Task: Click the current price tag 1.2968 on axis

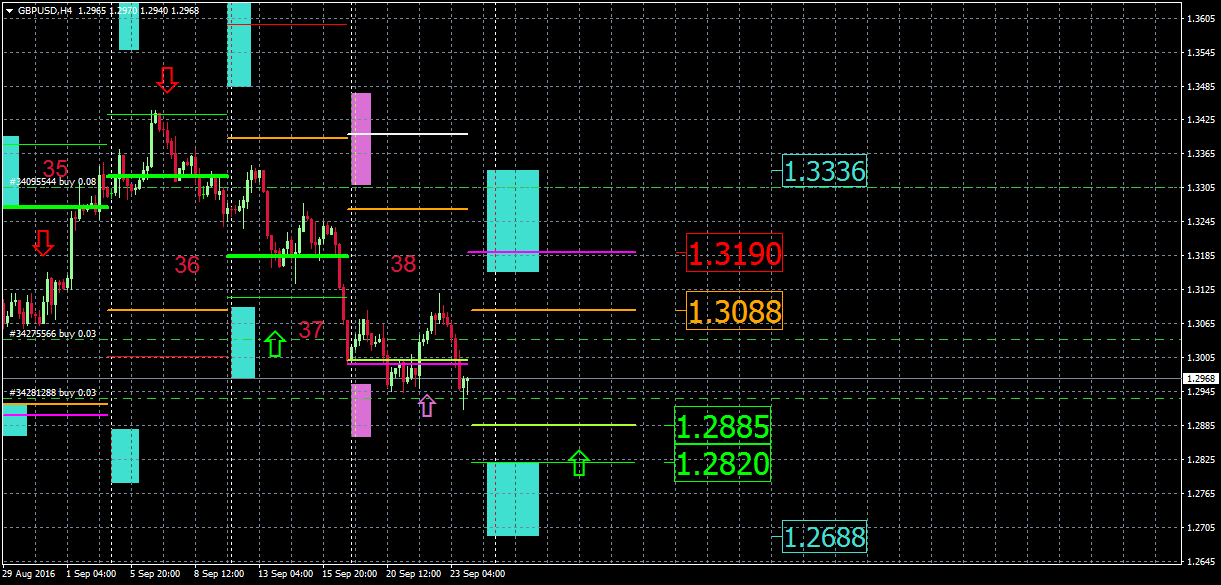Action: [x=1199, y=378]
